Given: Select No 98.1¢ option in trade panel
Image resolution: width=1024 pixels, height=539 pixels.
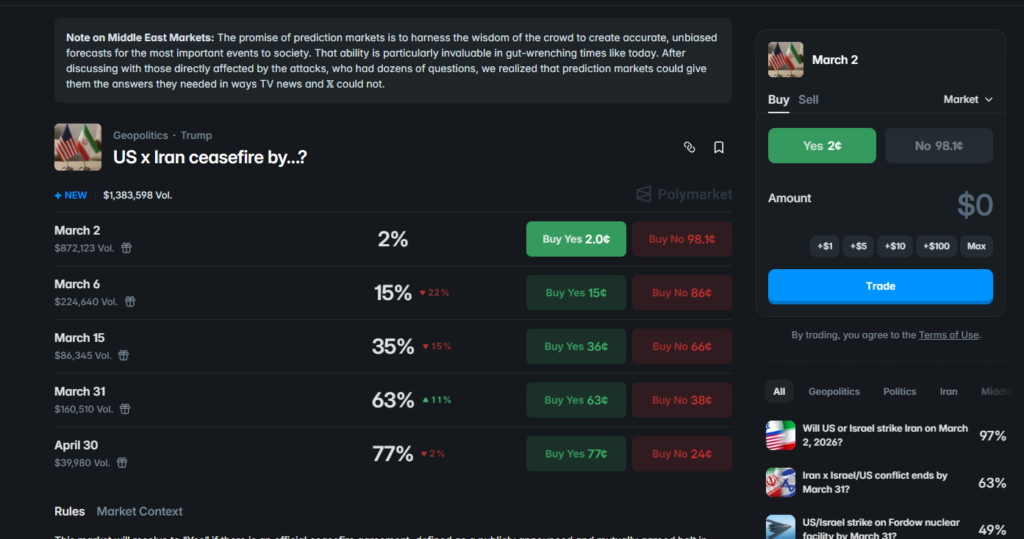Looking at the screenshot, I should (938, 146).
